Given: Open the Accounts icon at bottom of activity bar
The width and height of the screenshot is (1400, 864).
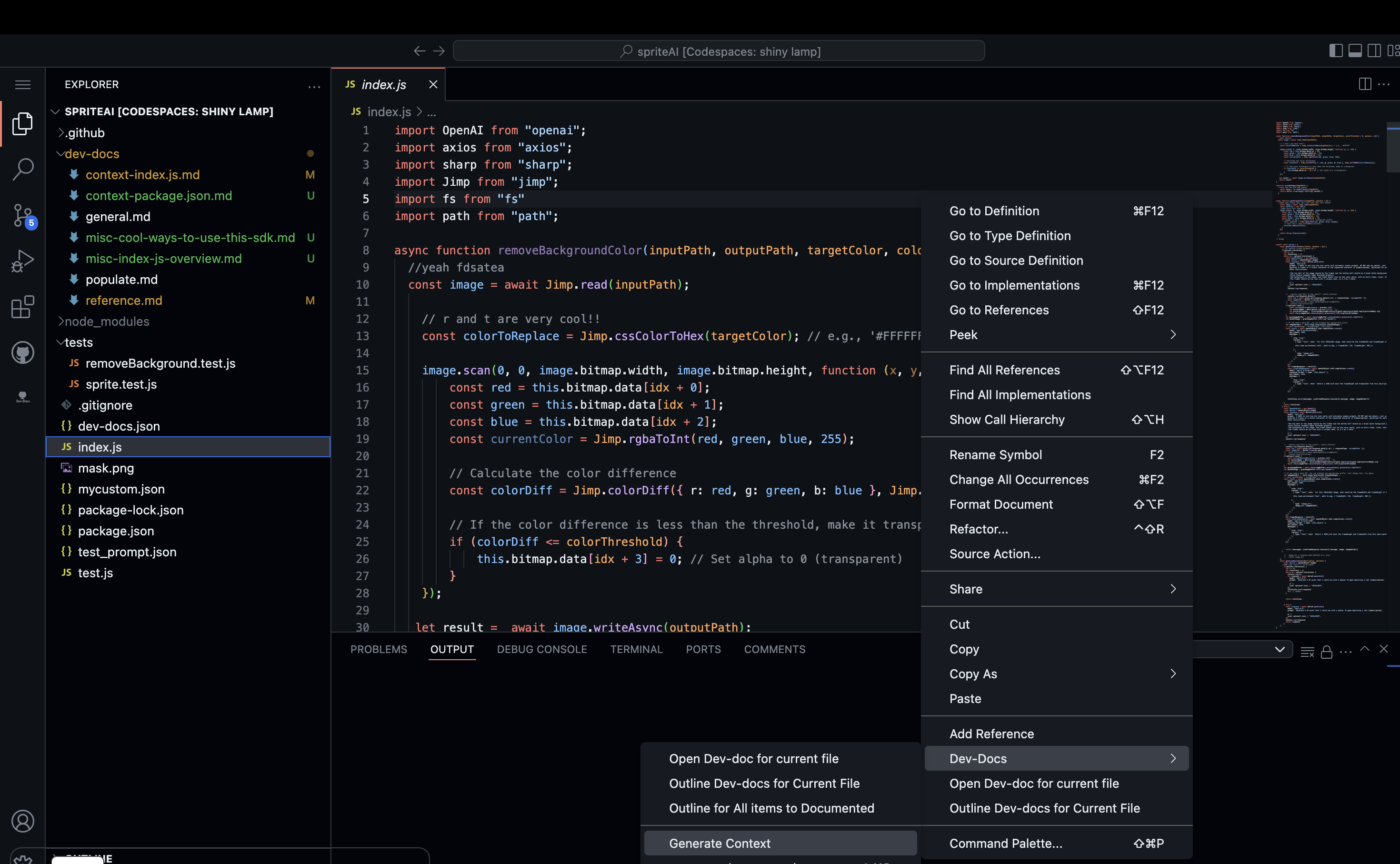Looking at the screenshot, I should pyautogui.click(x=23, y=821).
